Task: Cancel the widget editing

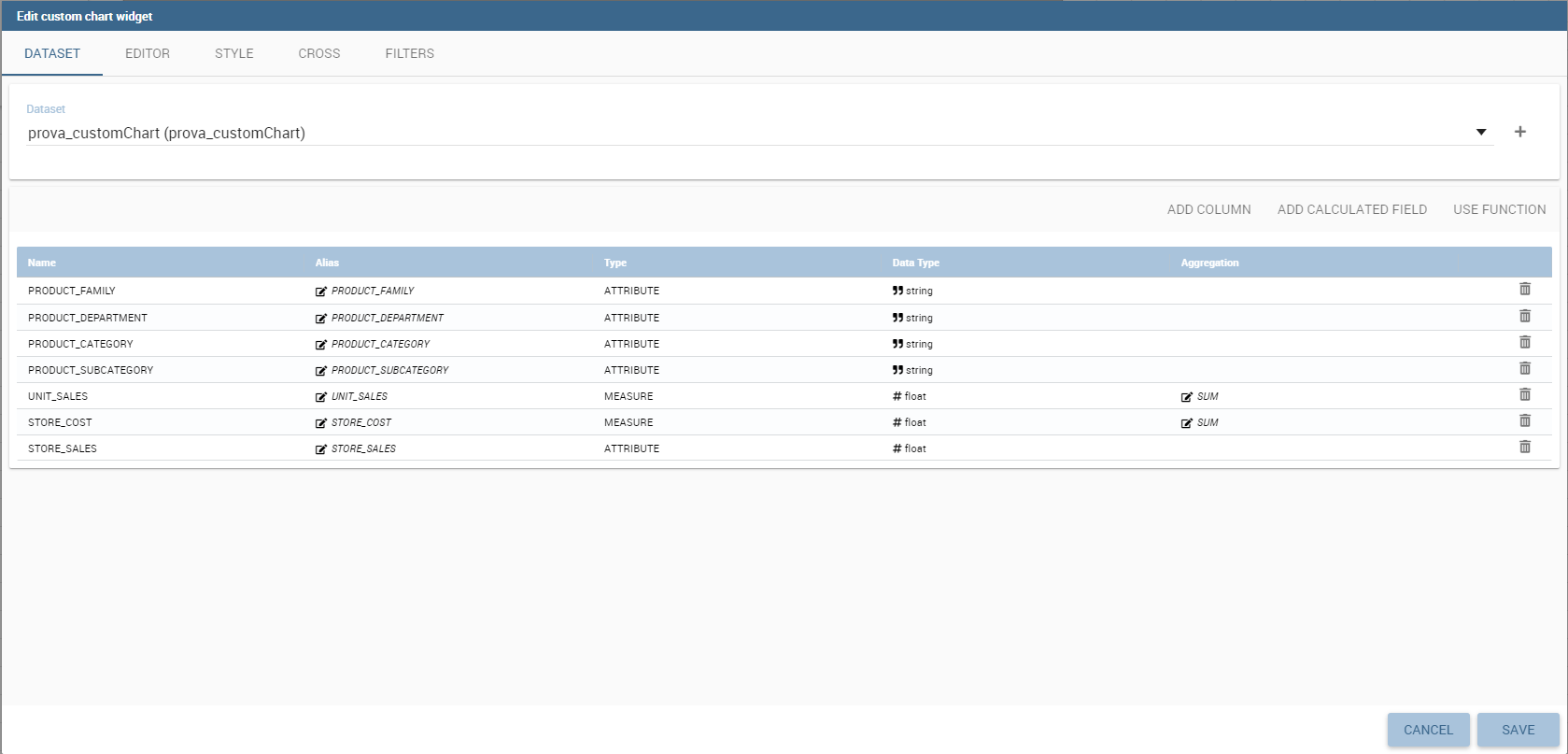Action: click(1429, 730)
